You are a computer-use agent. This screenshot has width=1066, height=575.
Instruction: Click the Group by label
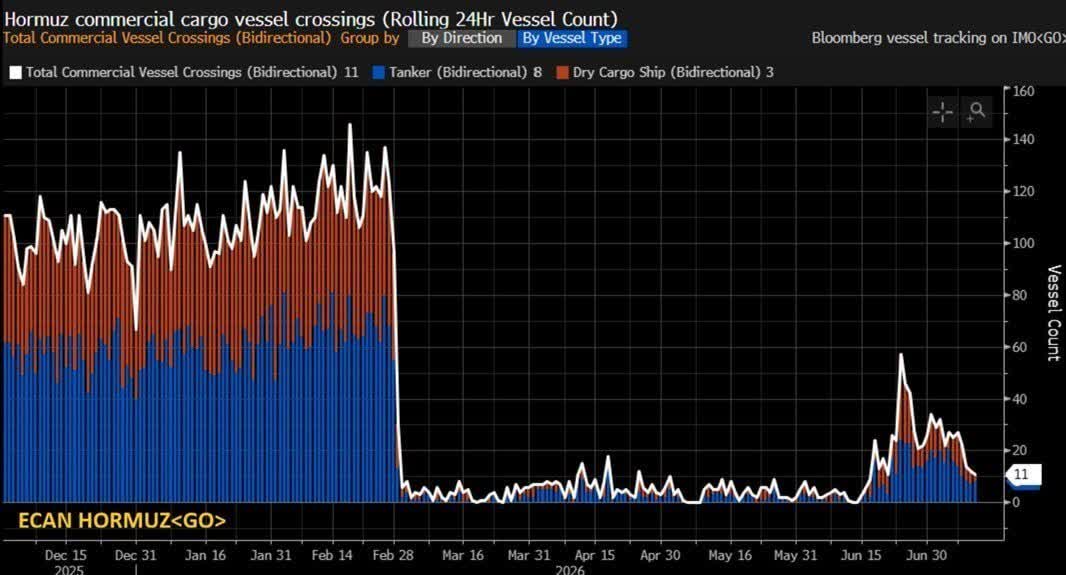pyautogui.click(x=370, y=38)
